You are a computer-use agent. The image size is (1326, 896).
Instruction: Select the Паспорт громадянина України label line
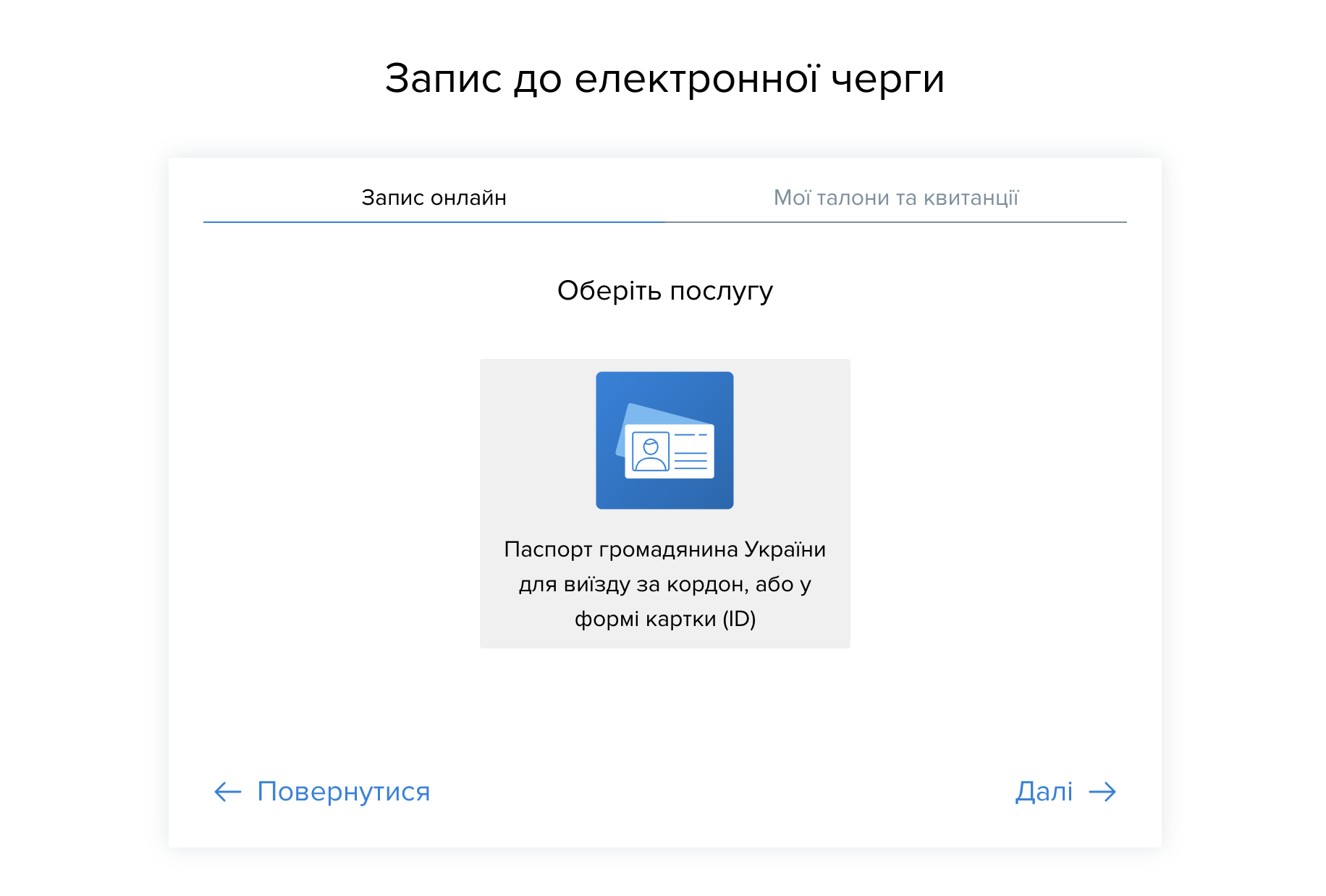tap(664, 549)
